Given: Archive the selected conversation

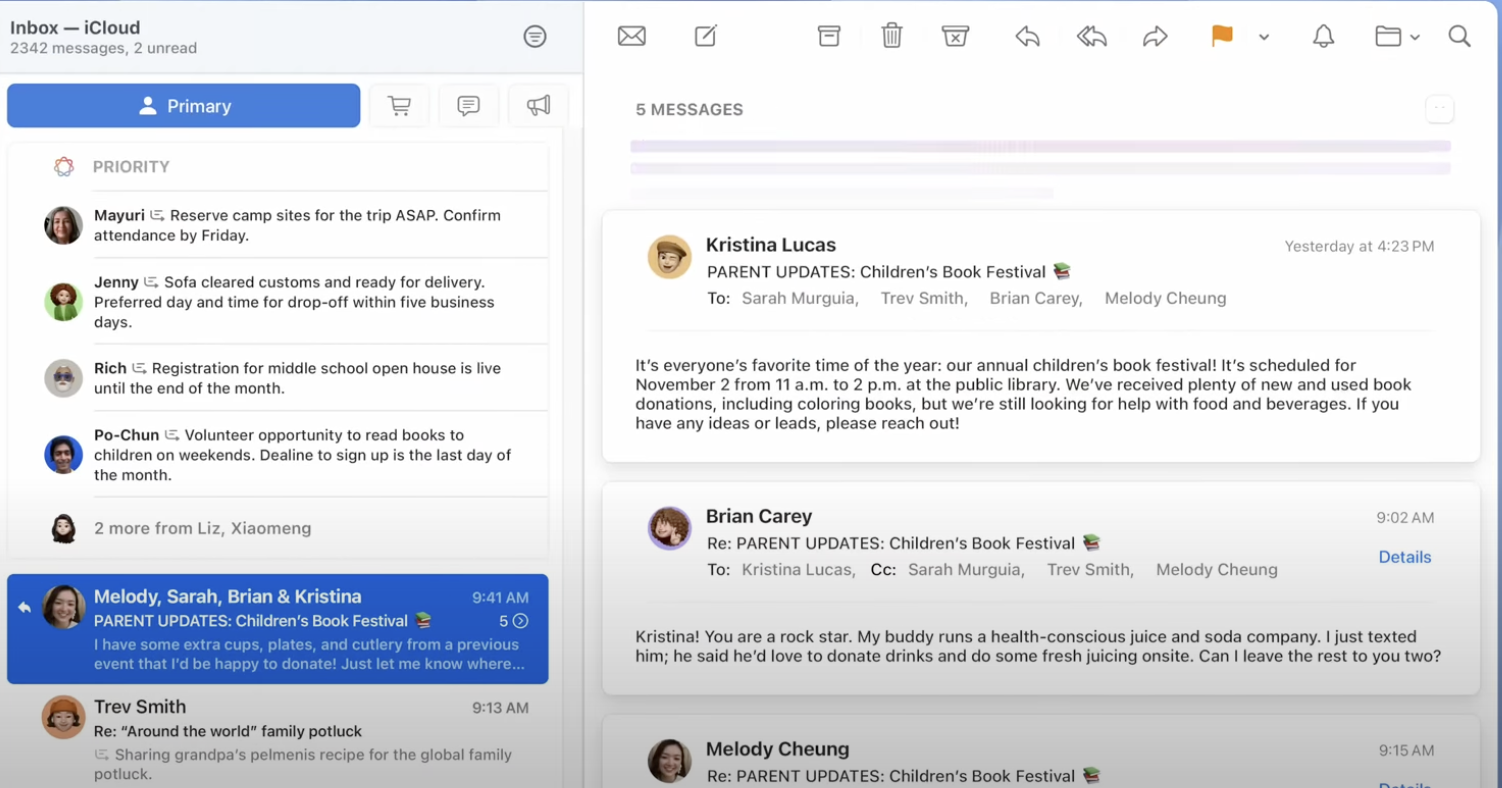Looking at the screenshot, I should click(x=829, y=36).
